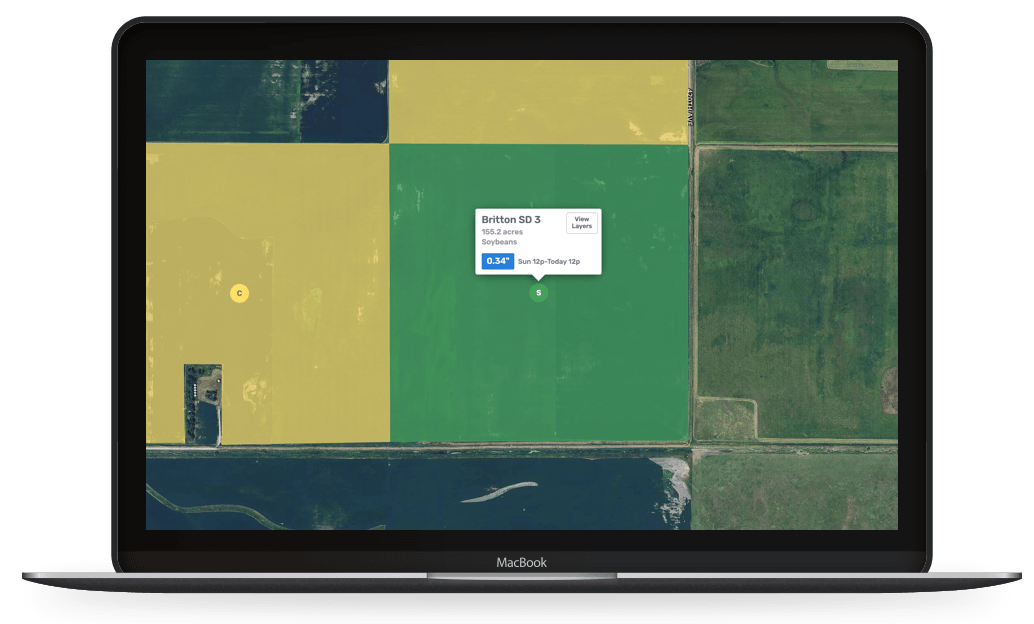This screenshot has height=624, width=1034.
Task: Click the Soybeans crop label in popup
Action: click(499, 242)
